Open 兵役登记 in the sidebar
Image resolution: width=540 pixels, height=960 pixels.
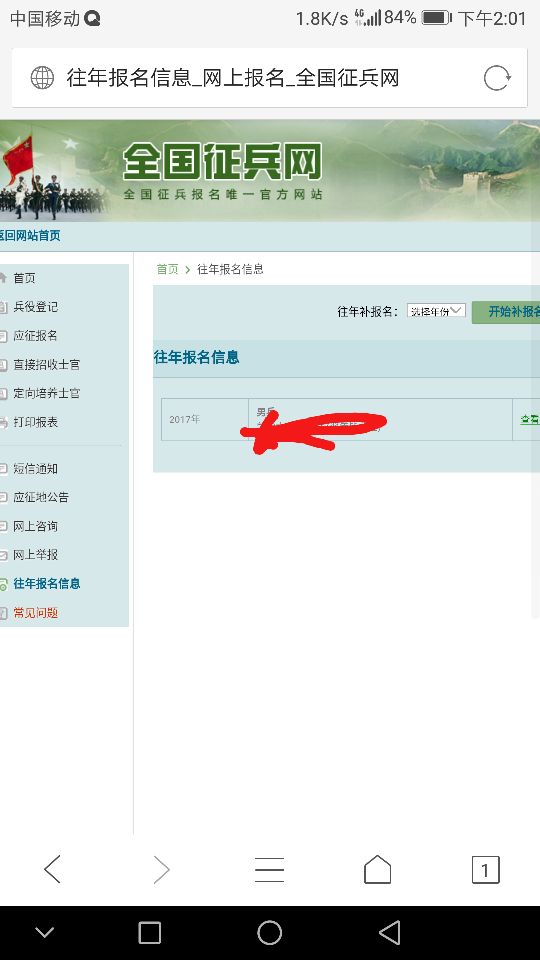[36, 307]
